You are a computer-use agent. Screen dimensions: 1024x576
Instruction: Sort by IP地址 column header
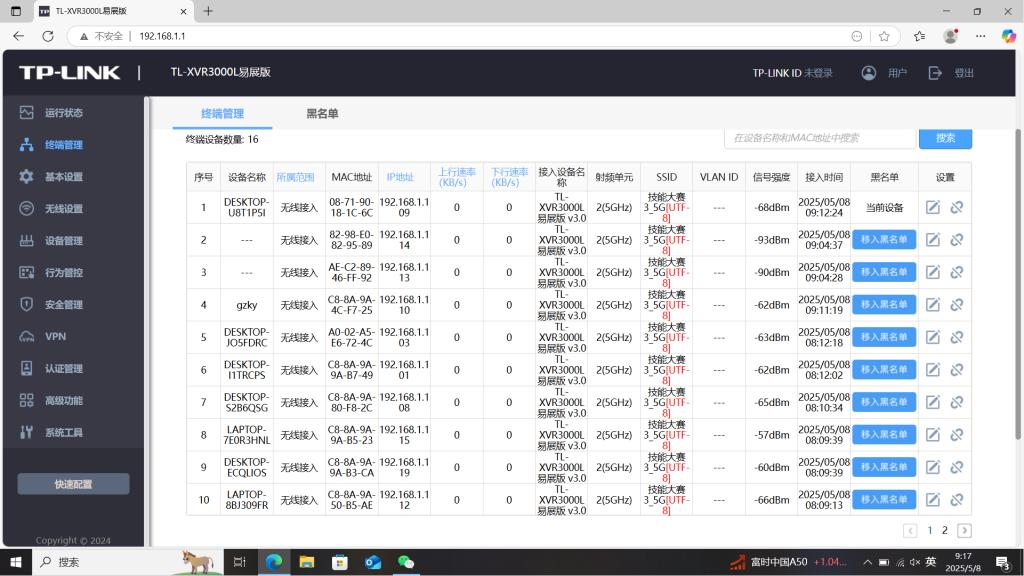400,177
